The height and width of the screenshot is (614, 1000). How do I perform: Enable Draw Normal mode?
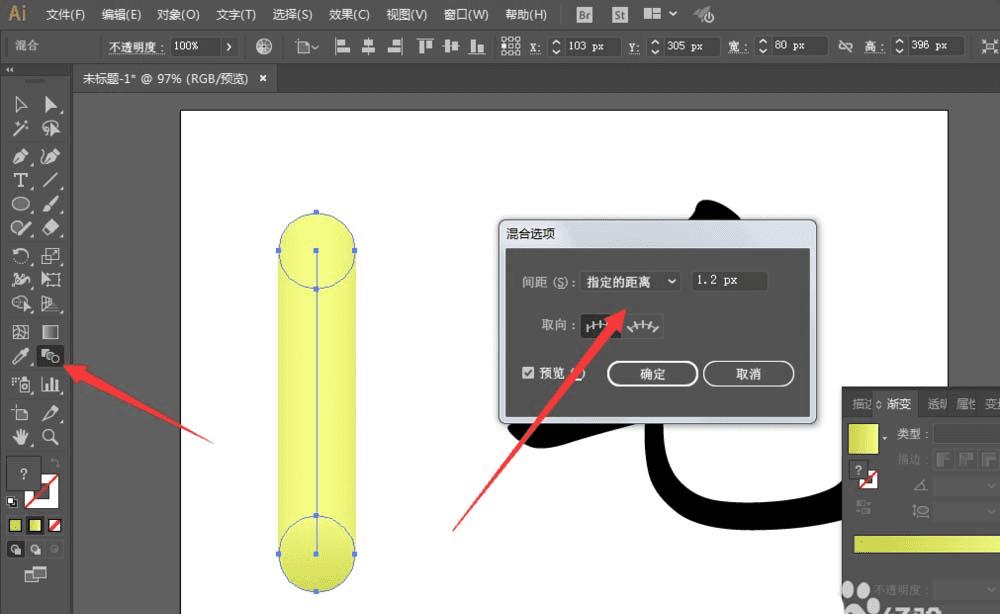(x=16, y=549)
